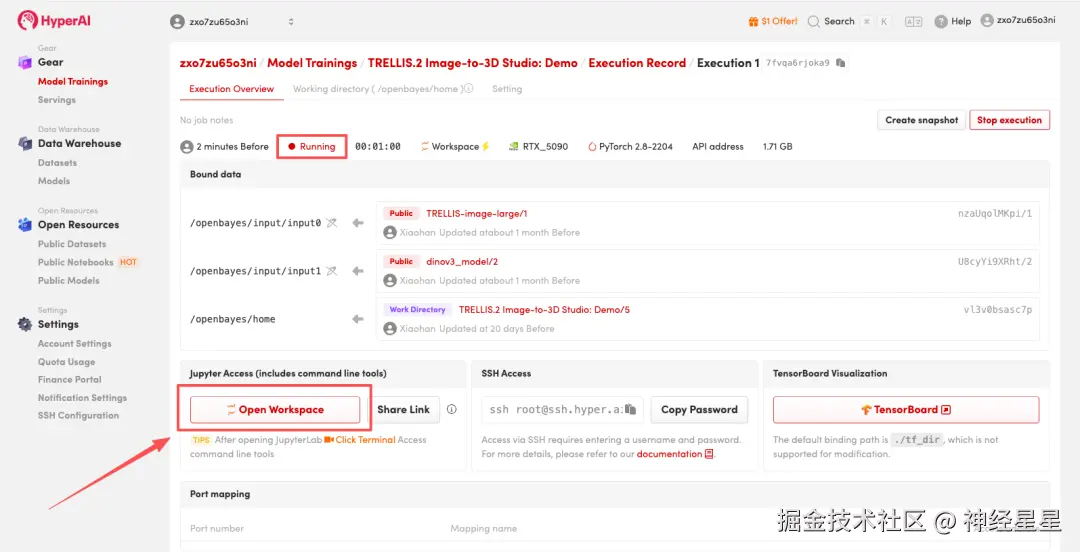Click the HyperAI logo

click(54, 21)
